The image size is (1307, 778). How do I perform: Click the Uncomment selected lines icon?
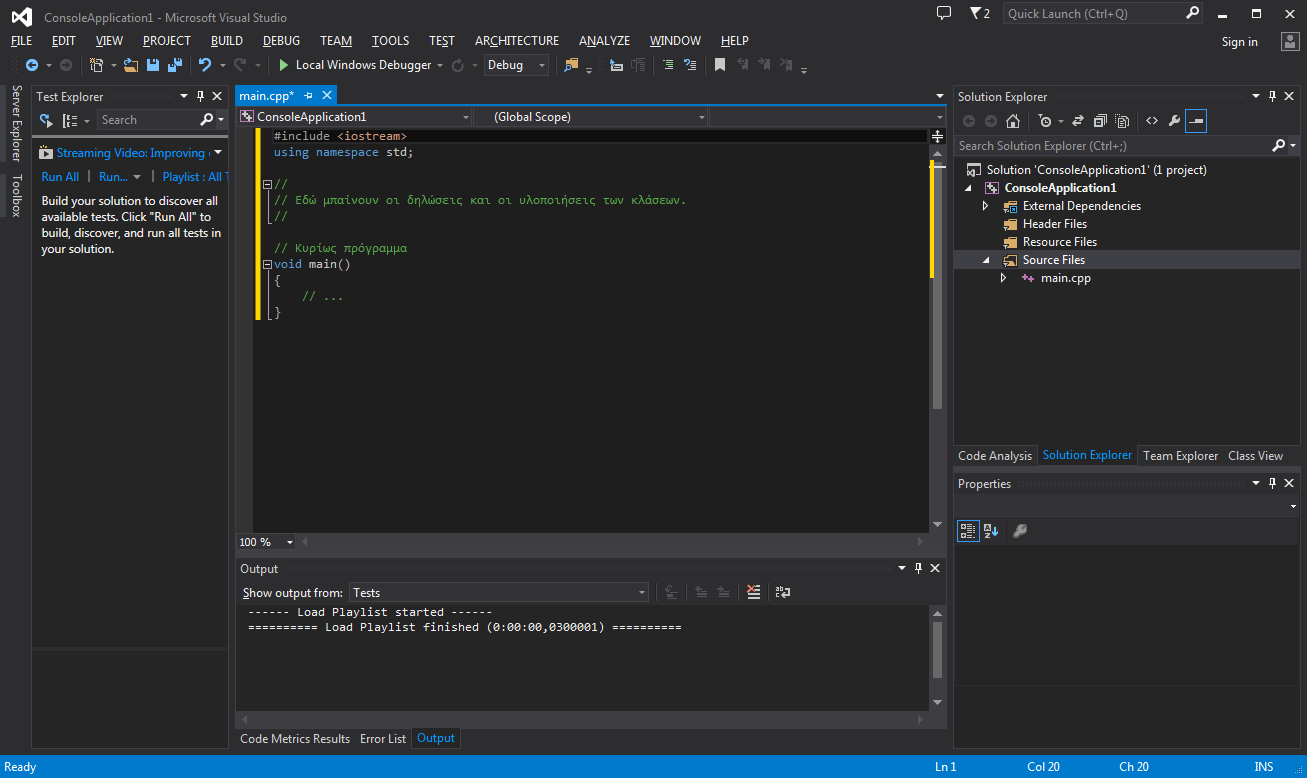(690, 65)
